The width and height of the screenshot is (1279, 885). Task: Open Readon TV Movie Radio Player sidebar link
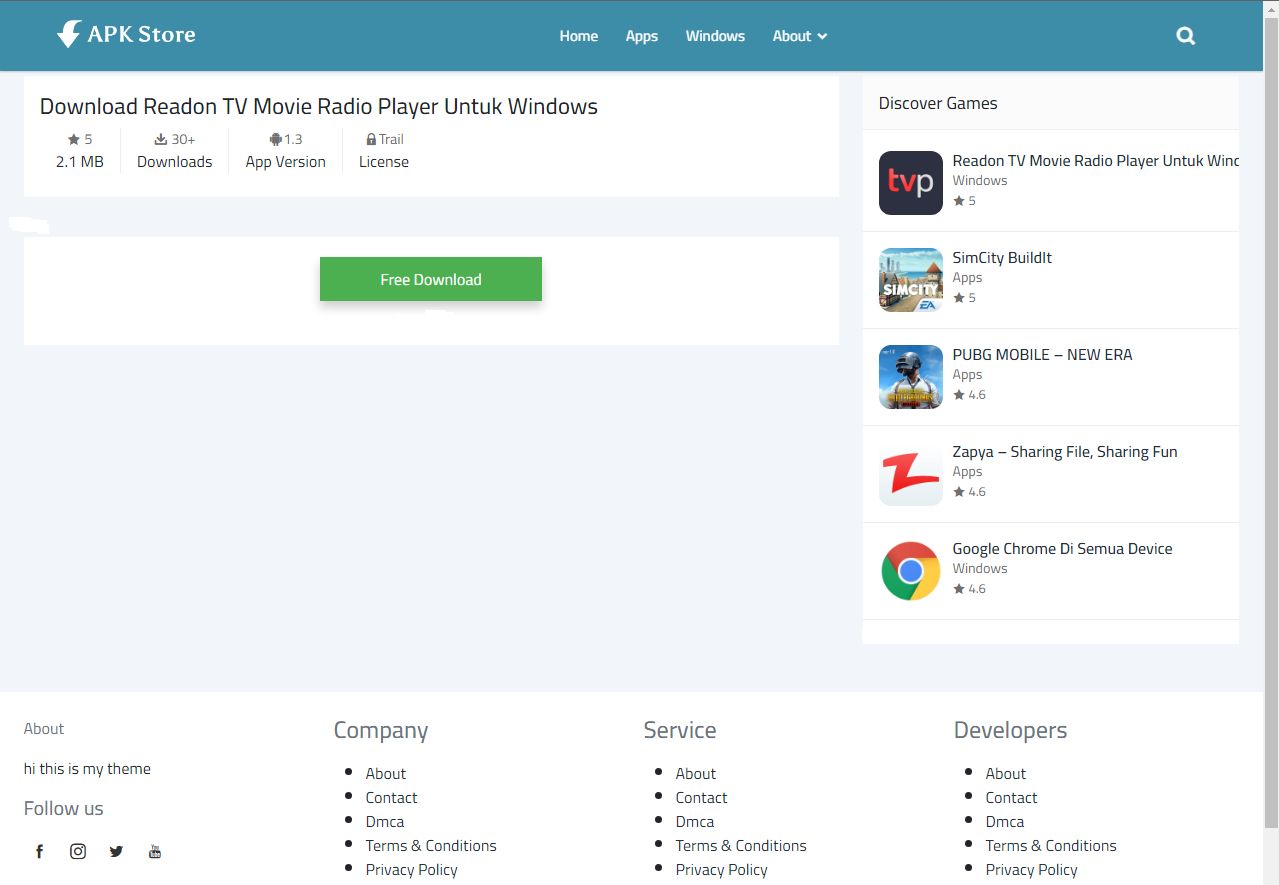point(1095,161)
